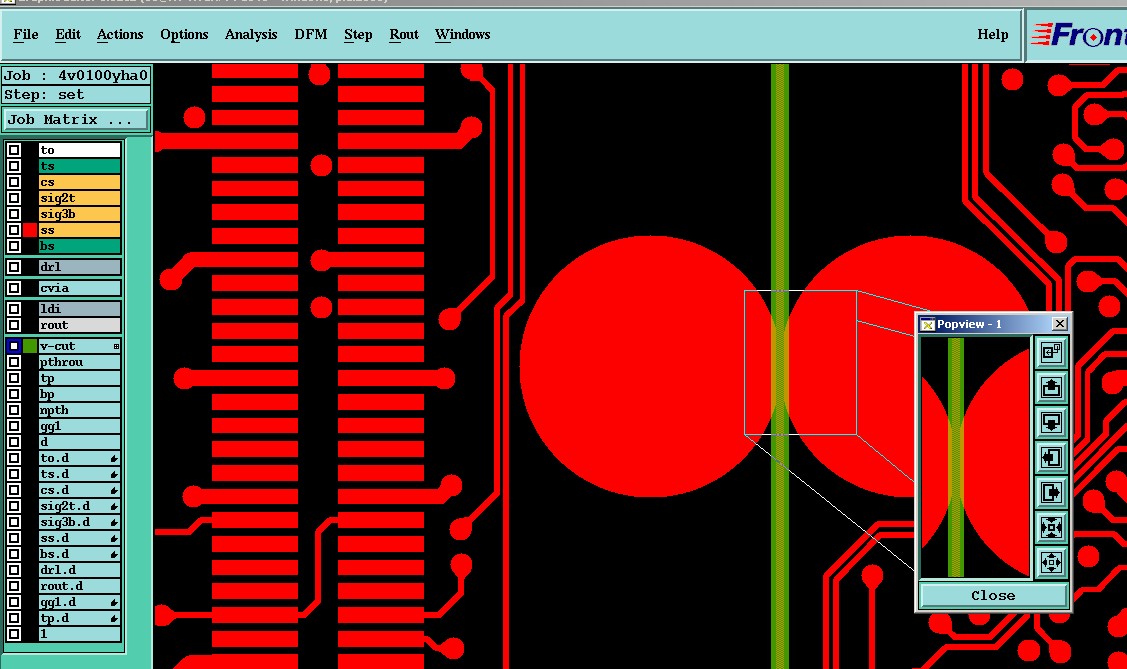Pan Popview right with arrow icon

tap(1051, 493)
